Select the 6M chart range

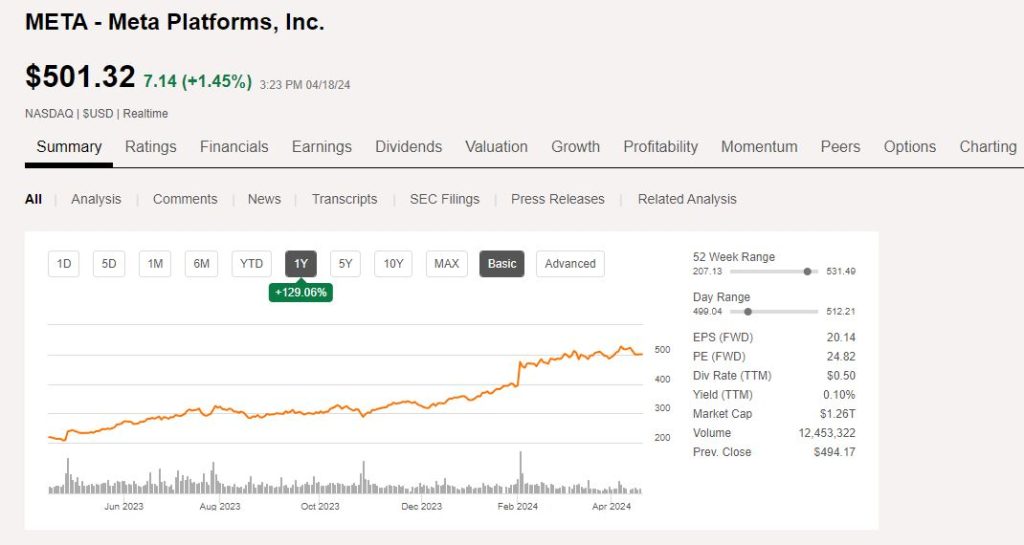click(x=201, y=264)
